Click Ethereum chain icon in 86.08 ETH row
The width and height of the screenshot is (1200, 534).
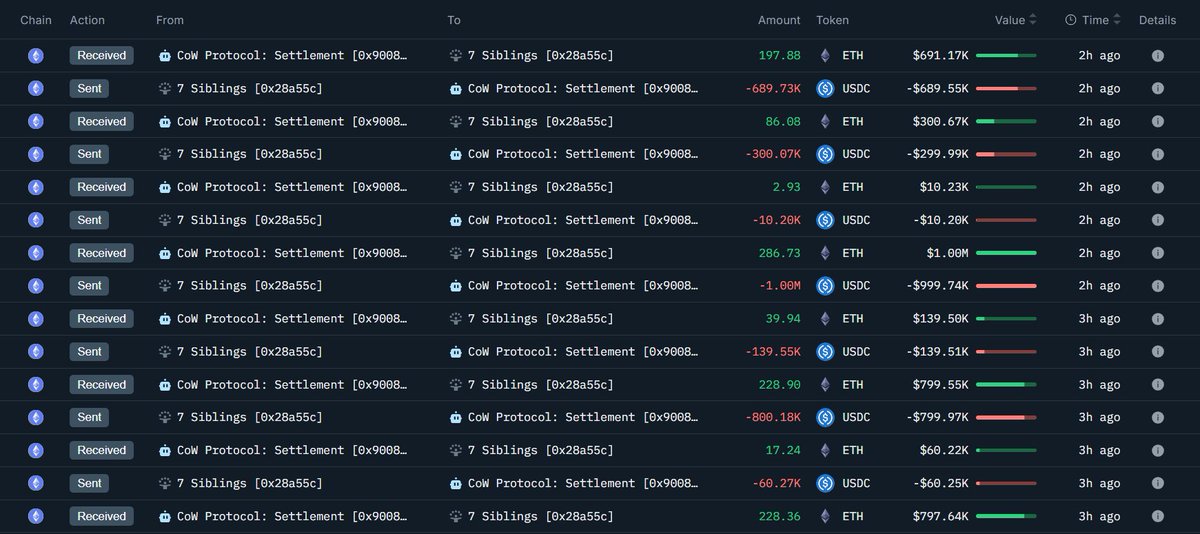pyautogui.click(x=36, y=122)
